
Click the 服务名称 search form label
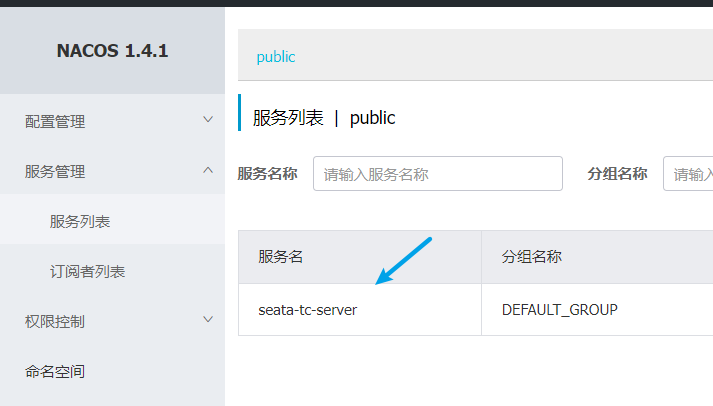pos(268,174)
